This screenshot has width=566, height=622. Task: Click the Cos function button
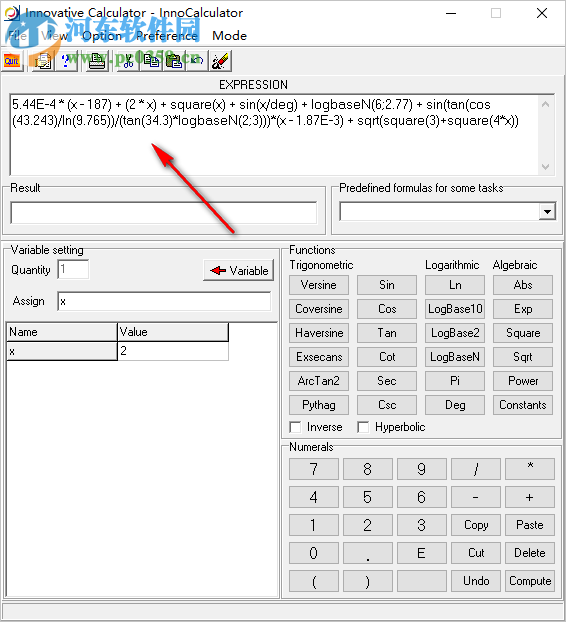[x=387, y=309]
